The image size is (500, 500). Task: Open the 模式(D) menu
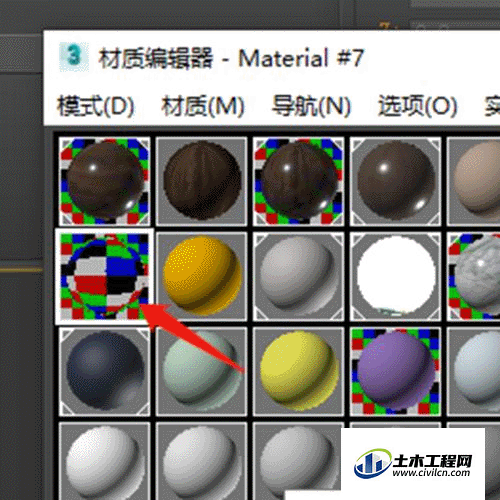96,106
